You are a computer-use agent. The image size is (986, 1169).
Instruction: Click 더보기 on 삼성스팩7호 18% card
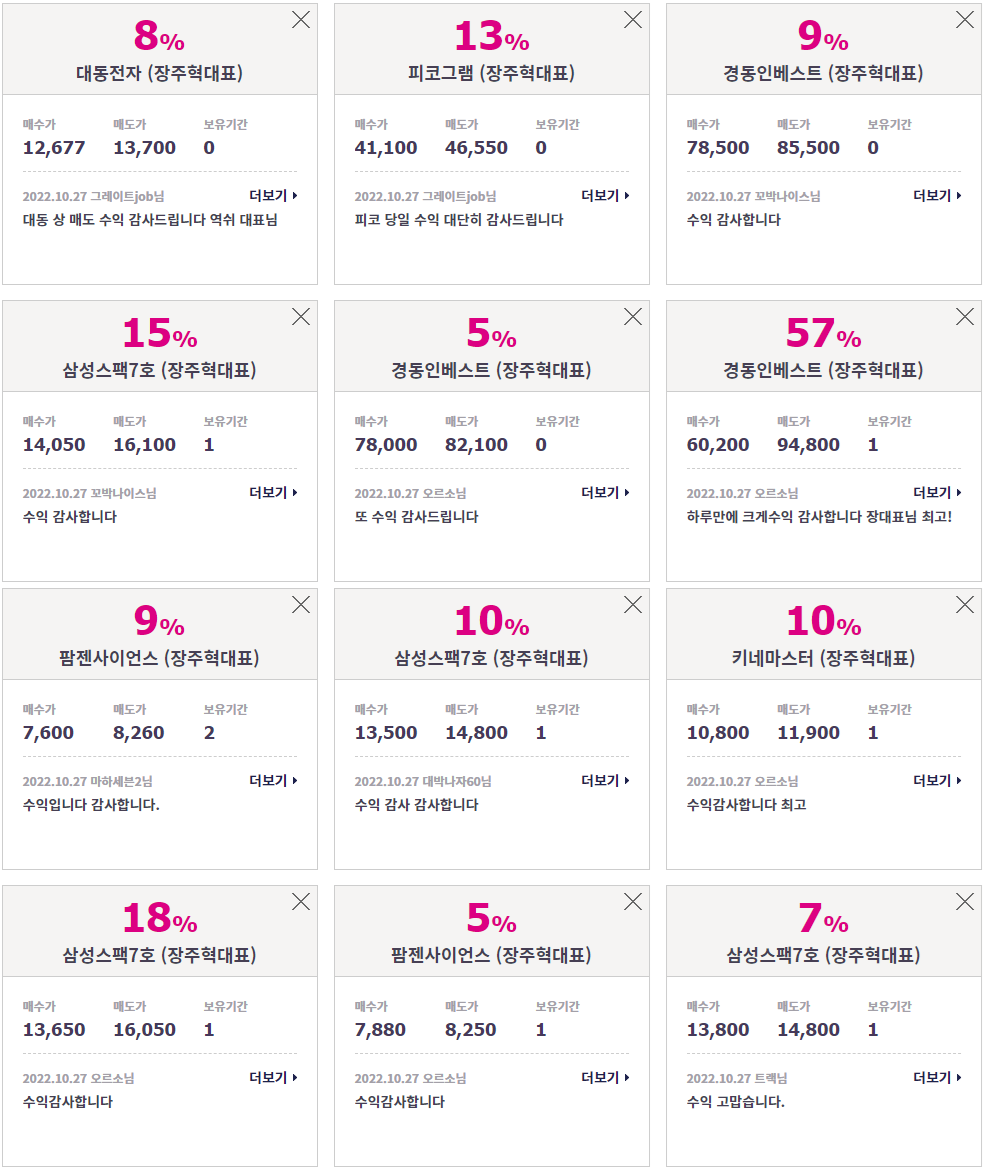click(274, 1077)
